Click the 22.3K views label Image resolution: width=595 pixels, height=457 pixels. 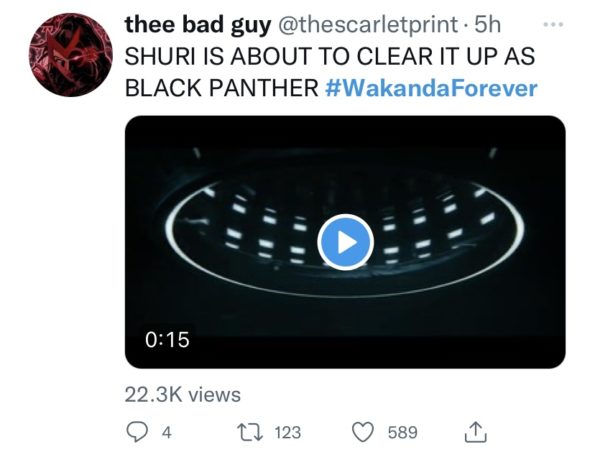pyautogui.click(x=183, y=394)
